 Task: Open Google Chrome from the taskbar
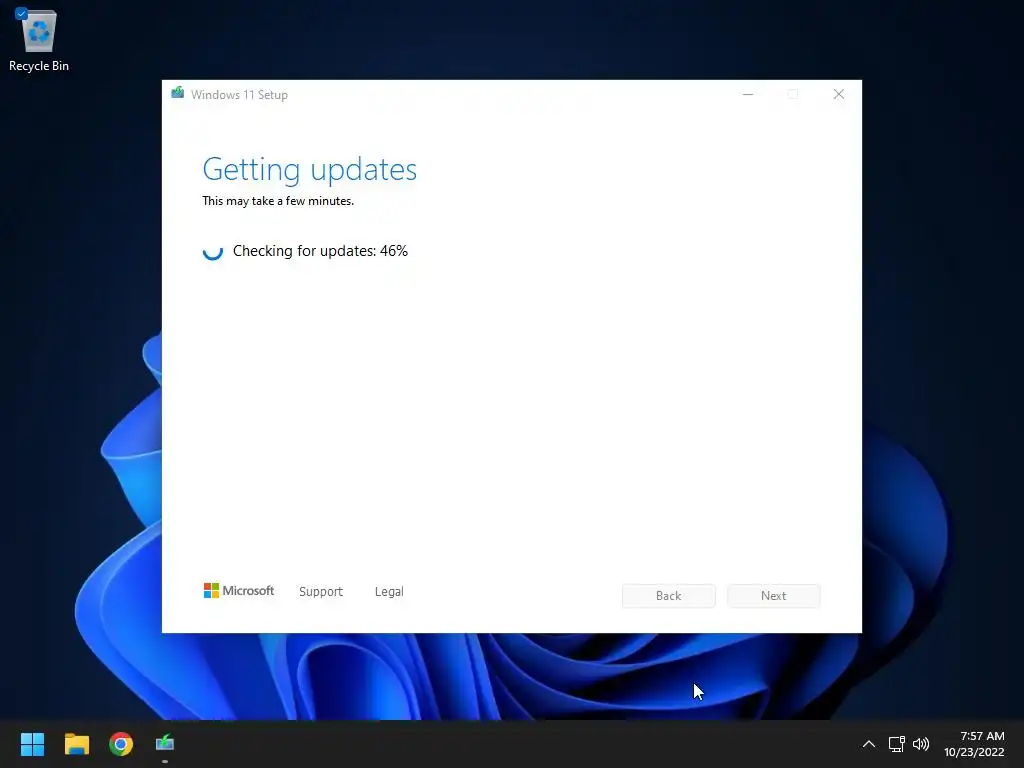pos(121,744)
